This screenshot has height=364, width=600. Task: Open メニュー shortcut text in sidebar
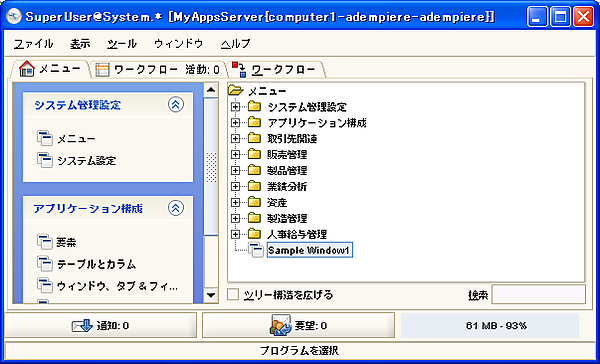[x=76, y=139]
